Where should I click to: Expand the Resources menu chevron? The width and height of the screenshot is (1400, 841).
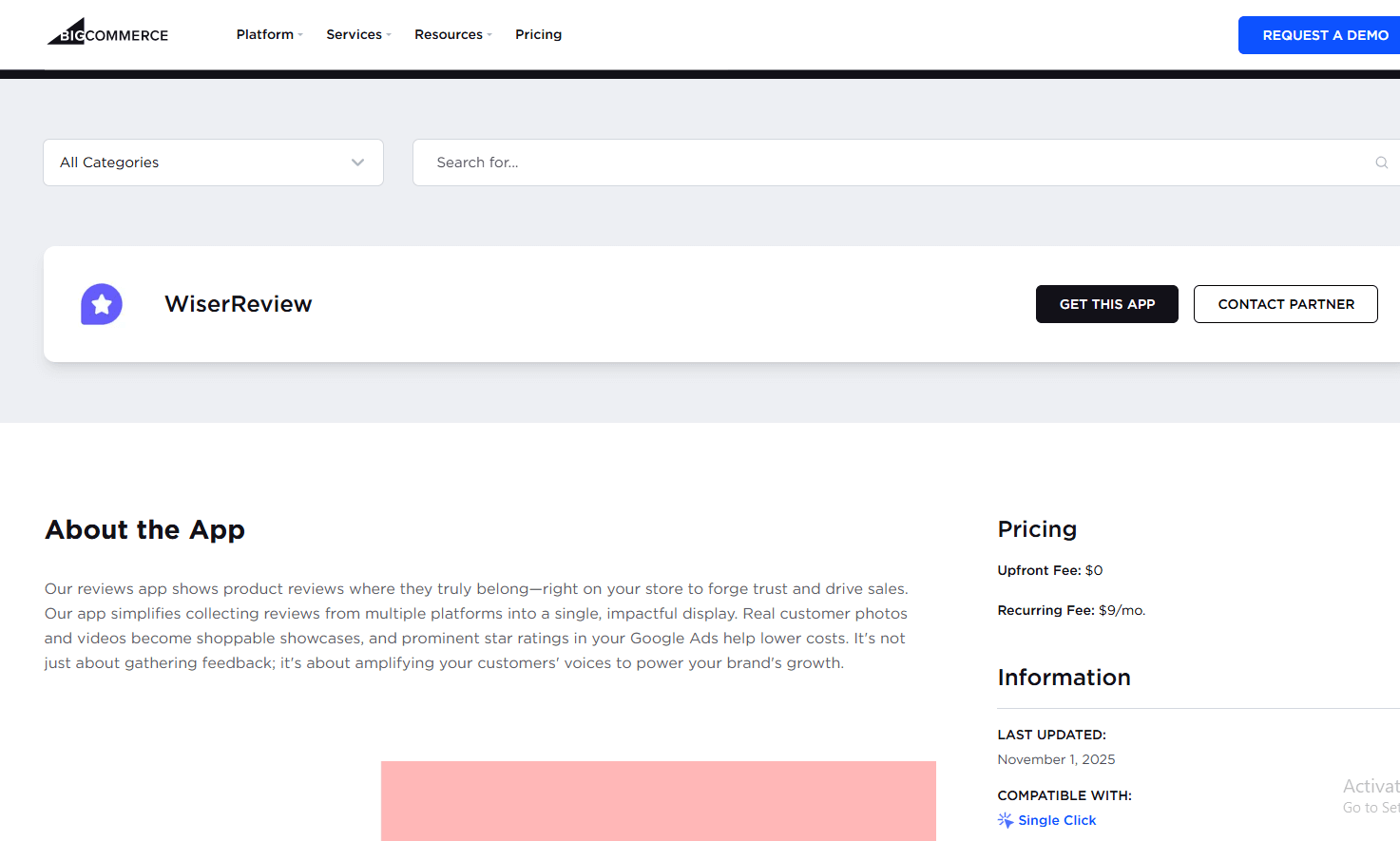tap(489, 35)
